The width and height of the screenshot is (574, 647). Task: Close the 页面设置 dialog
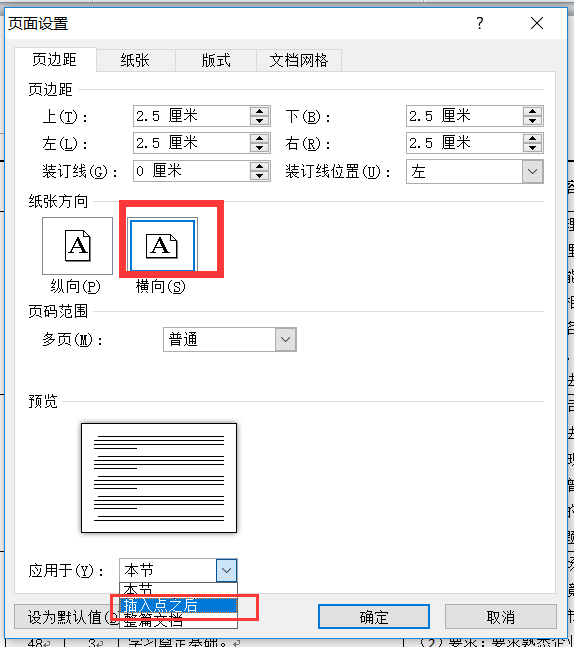pyautogui.click(x=537, y=23)
